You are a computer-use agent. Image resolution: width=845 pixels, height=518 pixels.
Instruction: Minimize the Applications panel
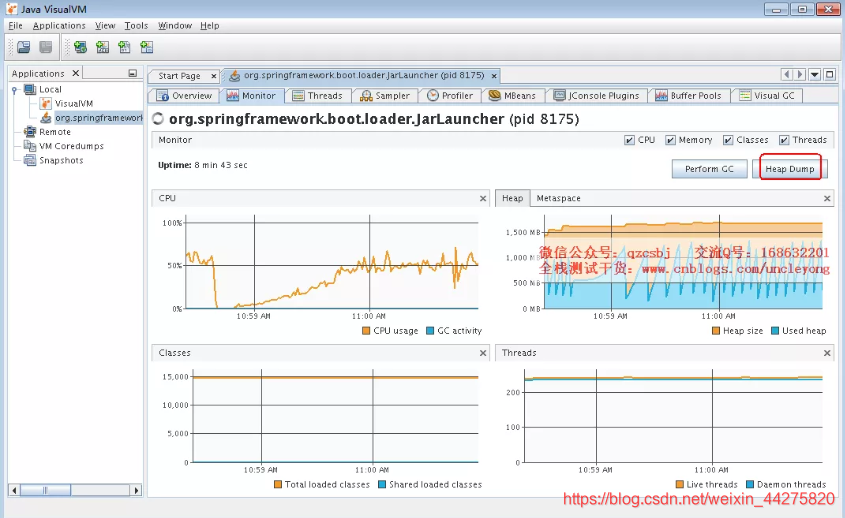tap(133, 73)
